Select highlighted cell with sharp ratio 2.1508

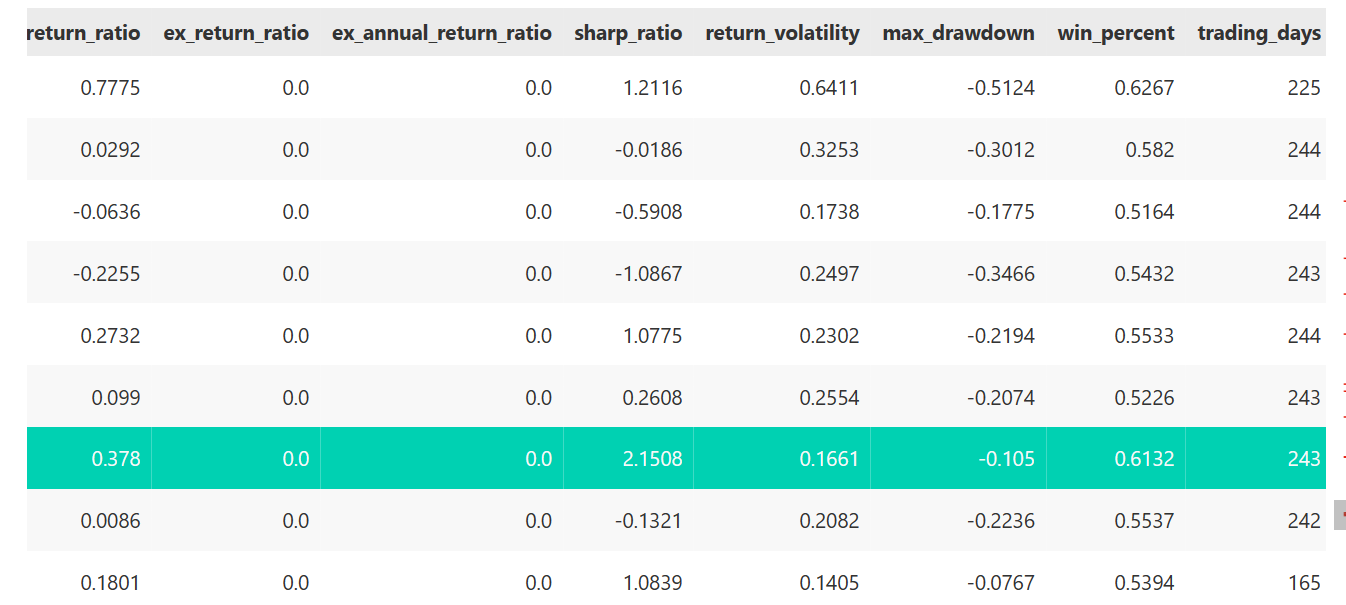650,459
